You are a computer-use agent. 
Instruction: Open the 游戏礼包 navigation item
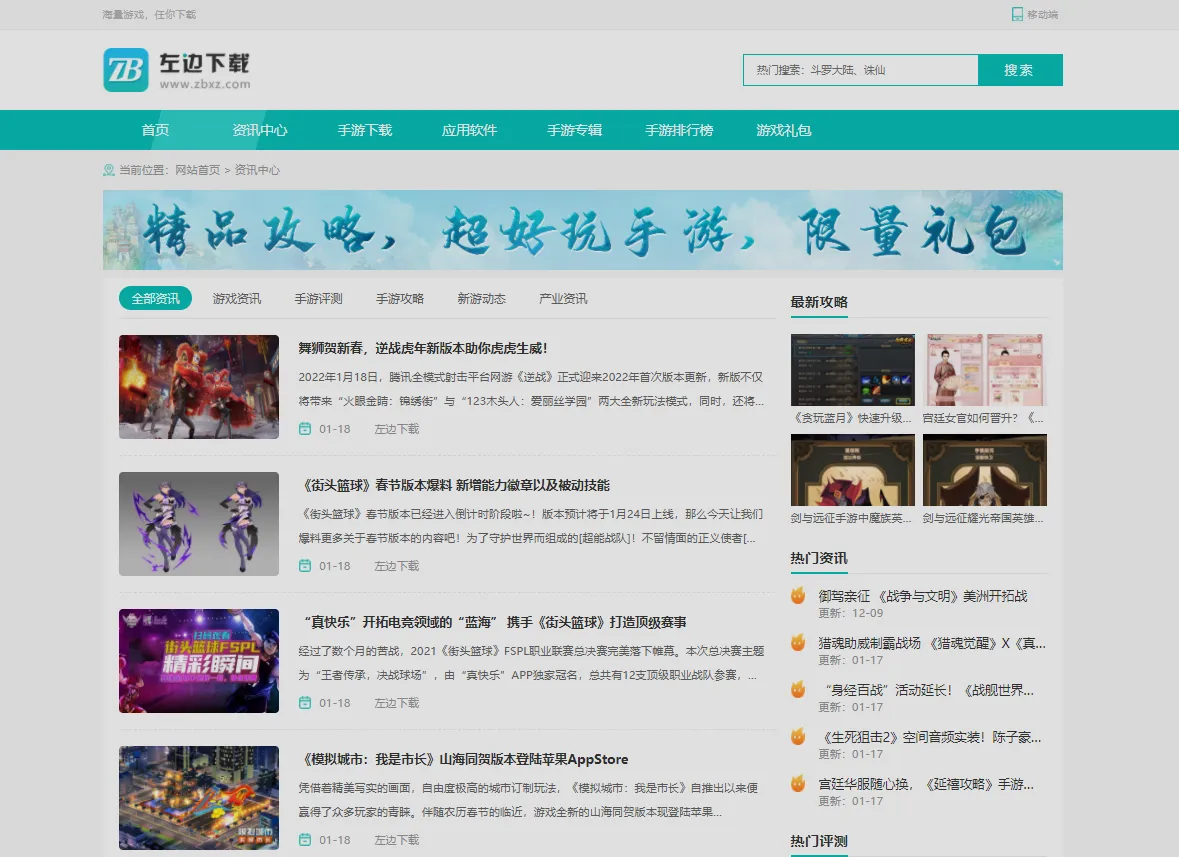pos(785,130)
